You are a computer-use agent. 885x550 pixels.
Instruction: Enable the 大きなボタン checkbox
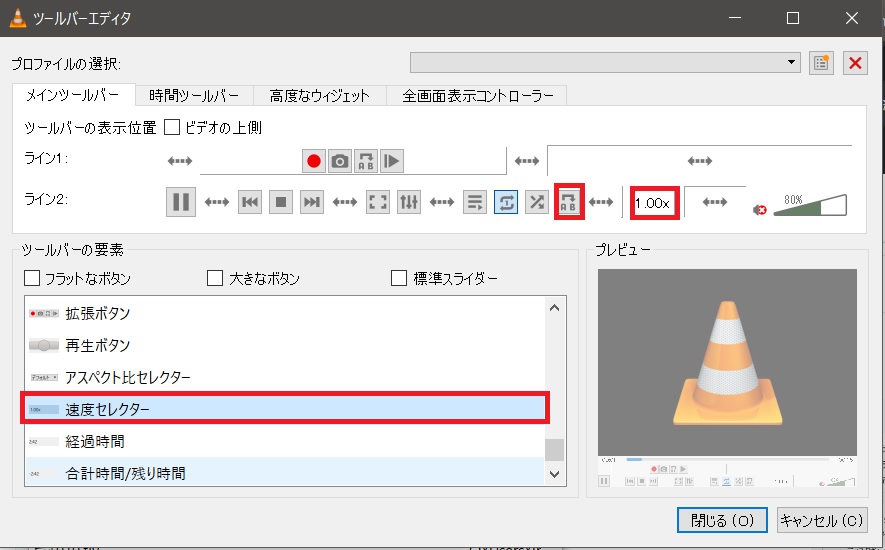215,278
